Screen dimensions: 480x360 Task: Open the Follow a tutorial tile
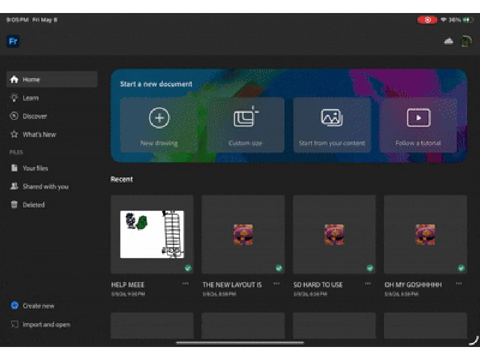pyautogui.click(x=418, y=125)
